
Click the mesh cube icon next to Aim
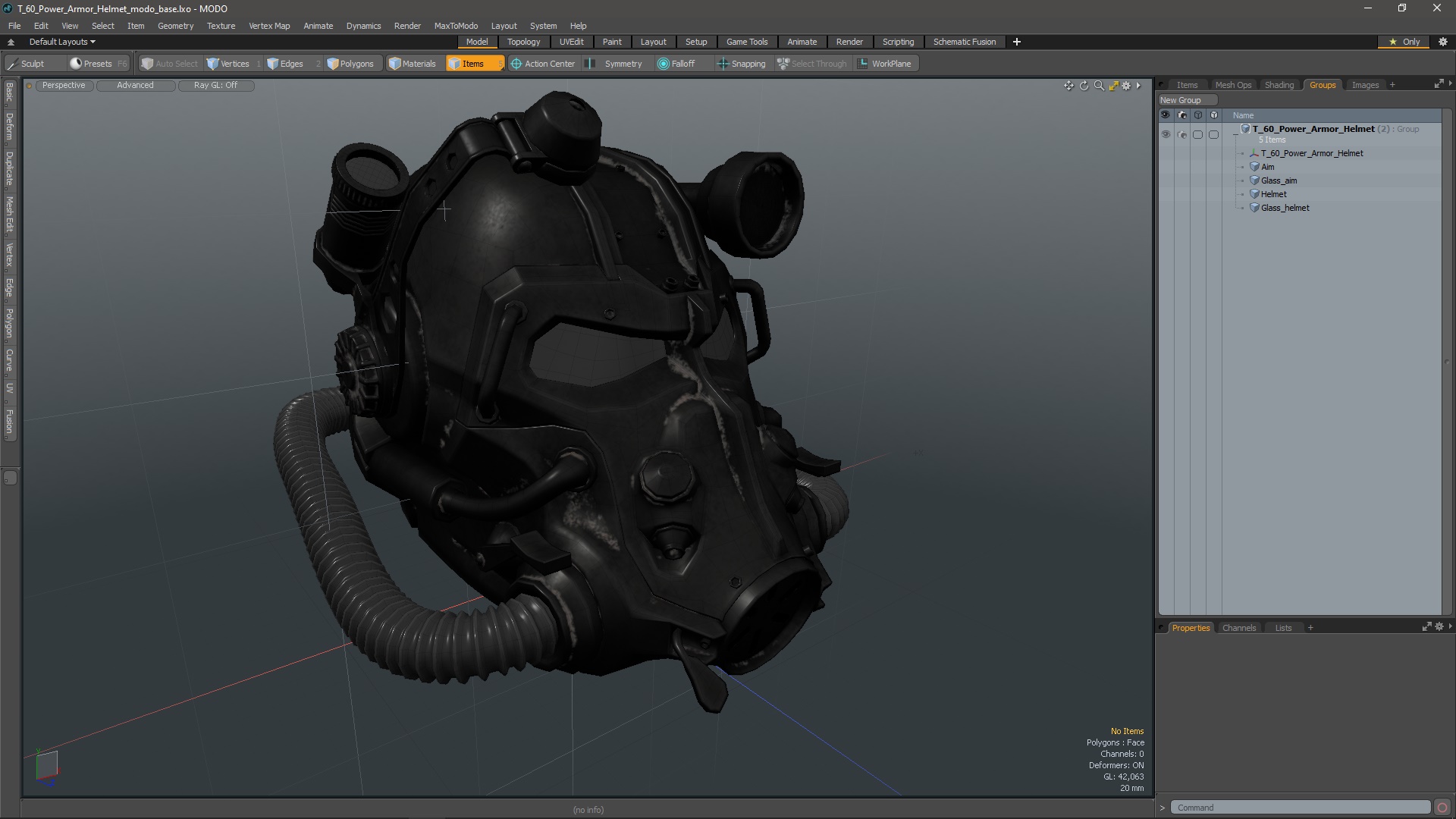click(1254, 167)
